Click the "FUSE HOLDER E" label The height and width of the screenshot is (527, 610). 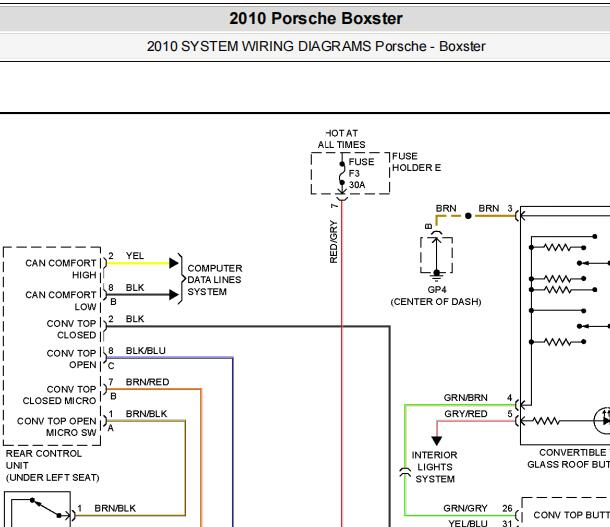(416, 162)
